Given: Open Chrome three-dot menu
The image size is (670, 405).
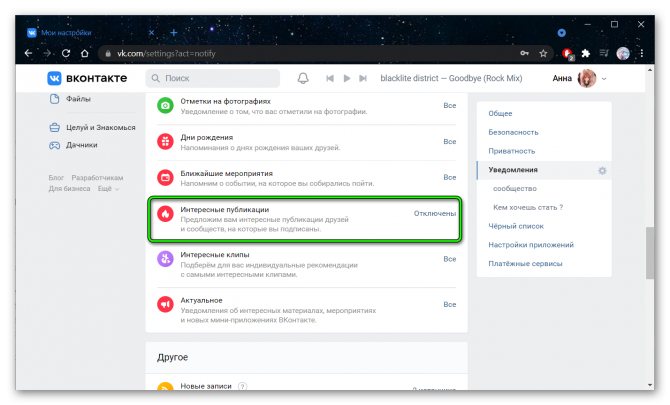Looking at the screenshot, I should [641, 53].
